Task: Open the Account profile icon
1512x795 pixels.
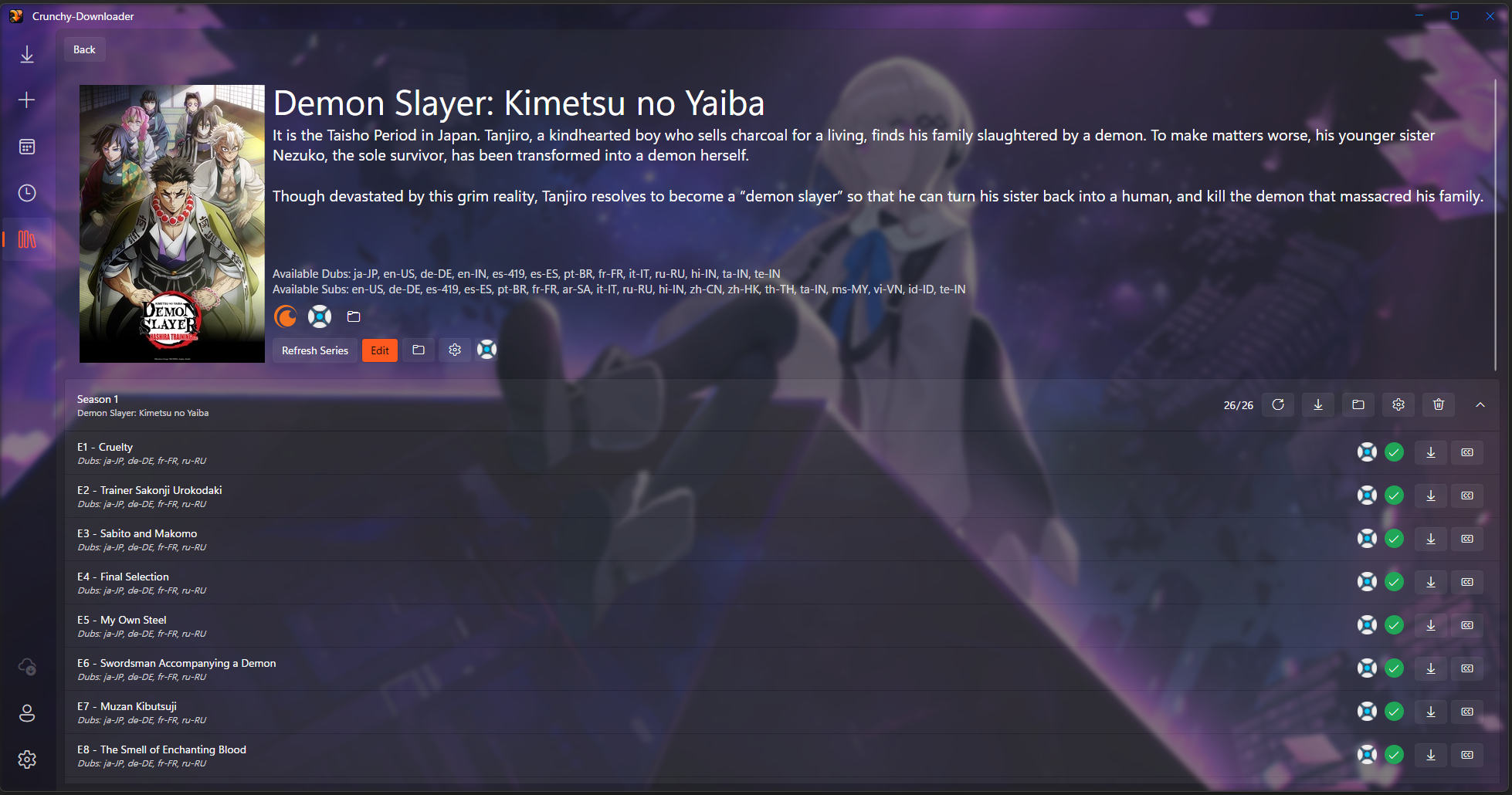Action: [27, 713]
